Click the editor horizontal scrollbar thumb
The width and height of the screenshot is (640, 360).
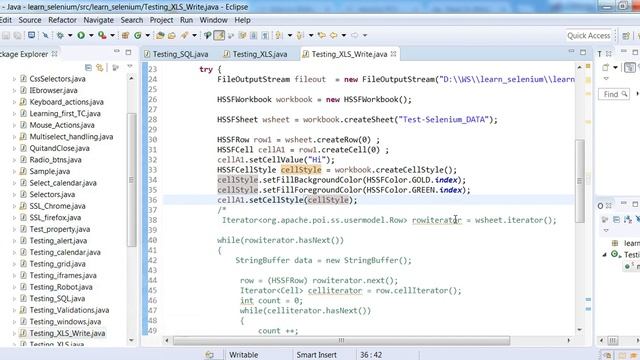[342, 340]
